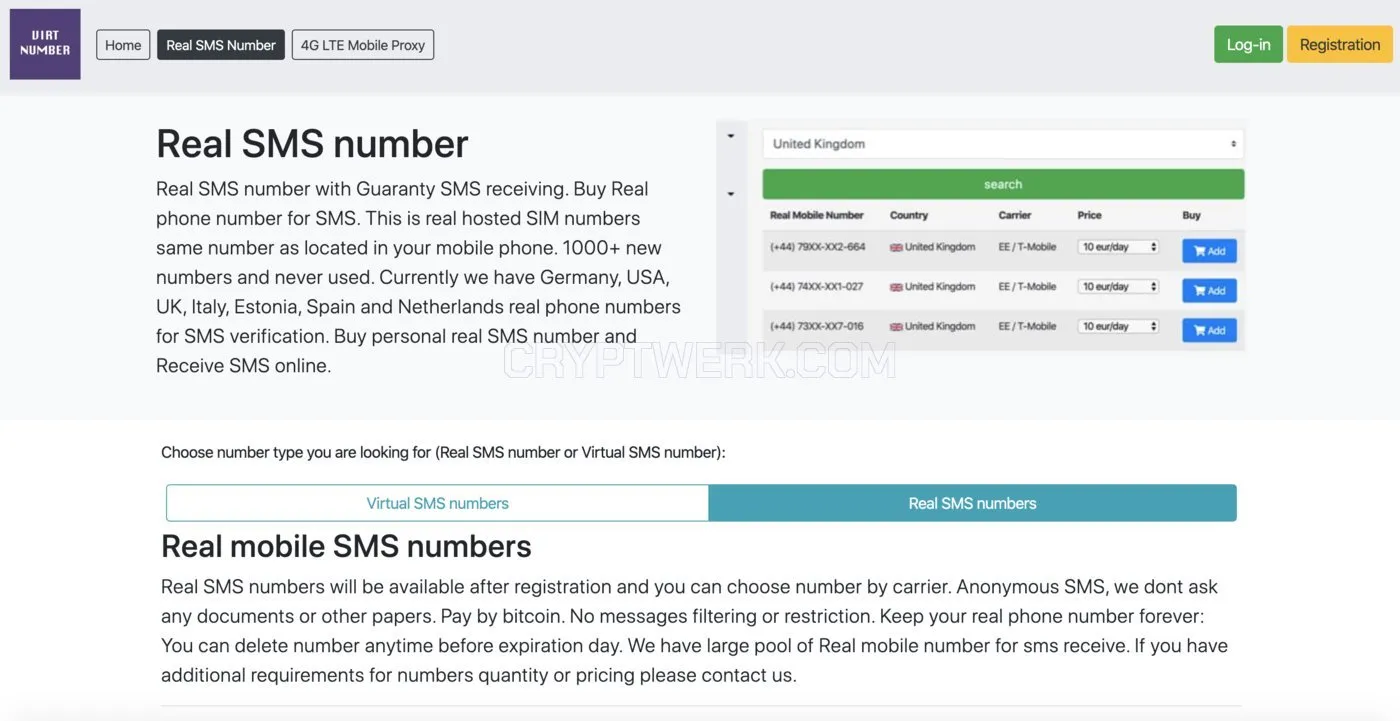Open price dropdown for 74XX-XX1-027 number

pos(1118,287)
